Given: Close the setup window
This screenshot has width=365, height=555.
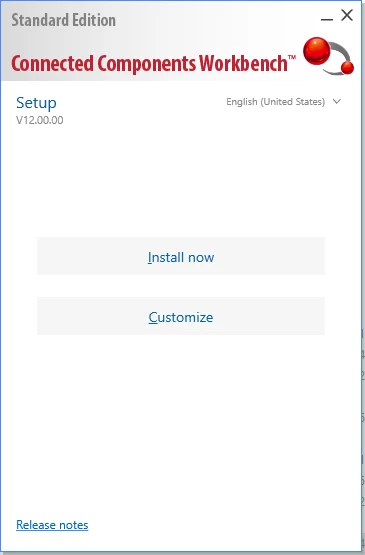Looking at the screenshot, I should coord(347,15).
